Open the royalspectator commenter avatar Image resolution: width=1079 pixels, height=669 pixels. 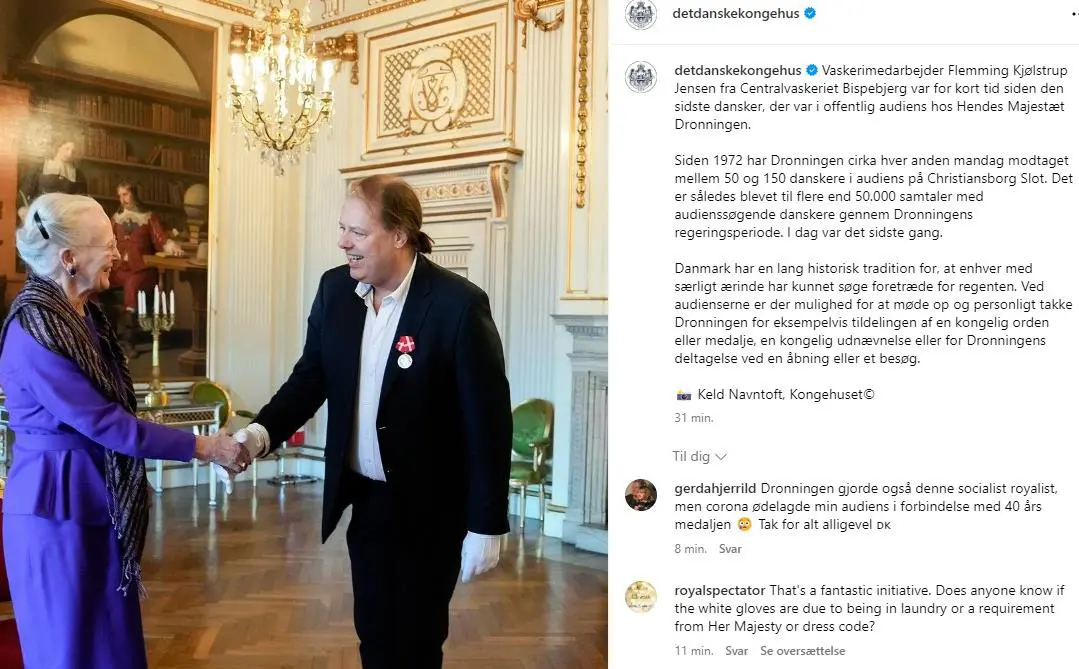pyautogui.click(x=641, y=597)
